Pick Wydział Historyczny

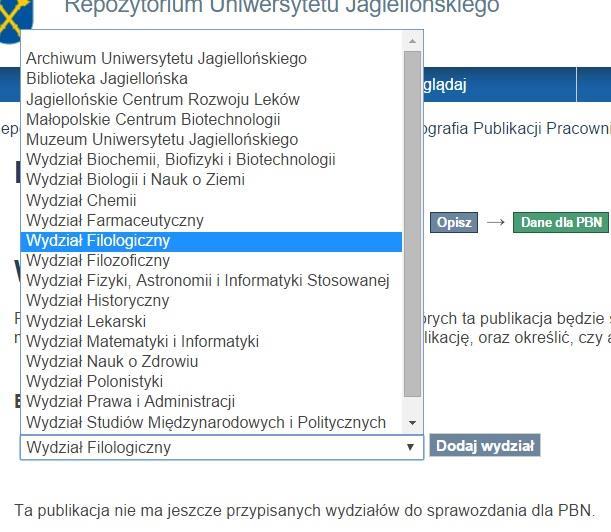pos(211,301)
